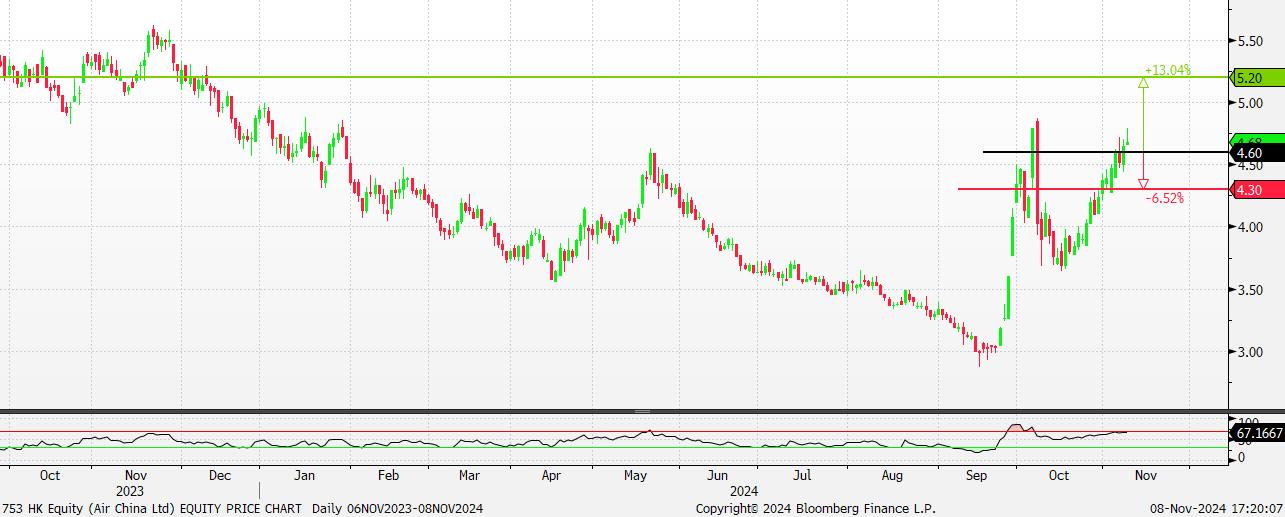This screenshot has height=517, width=1285.
Task: Select the red 4.30 stop price tag
Action: pos(1256,189)
